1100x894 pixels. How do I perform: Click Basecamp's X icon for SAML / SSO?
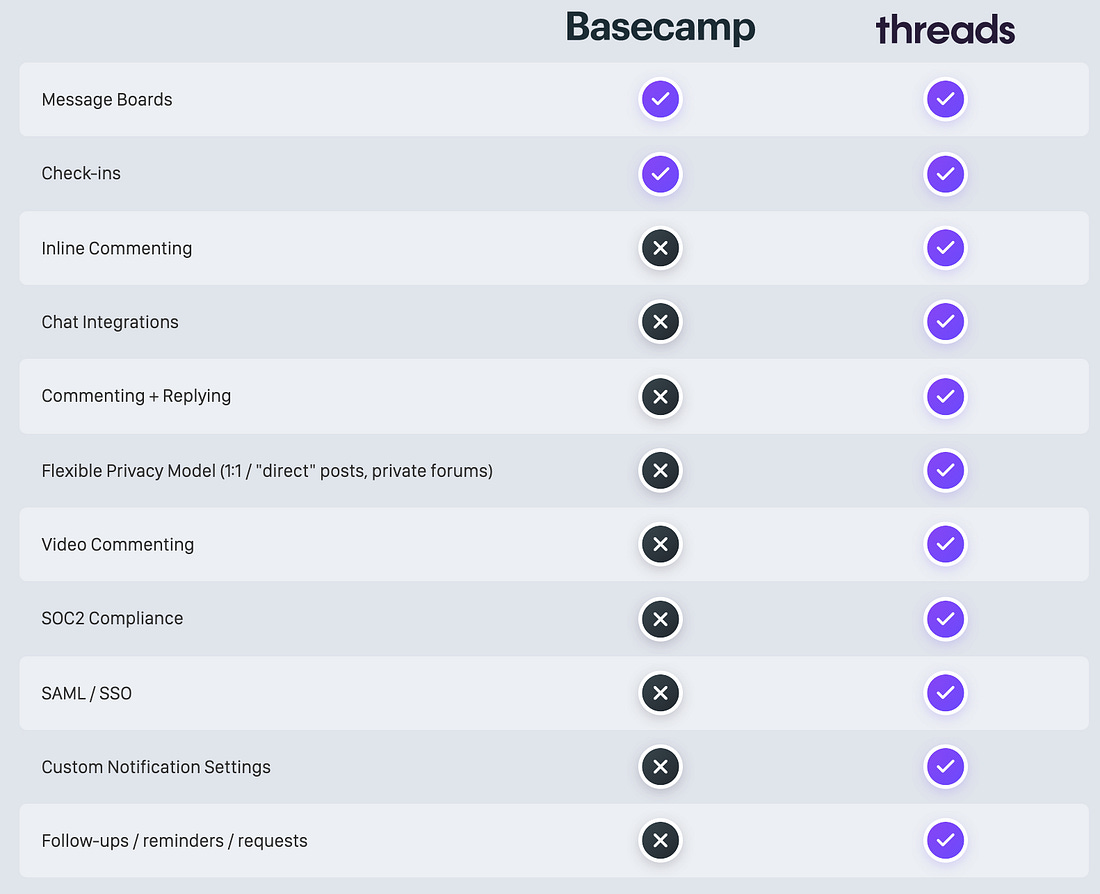660,693
